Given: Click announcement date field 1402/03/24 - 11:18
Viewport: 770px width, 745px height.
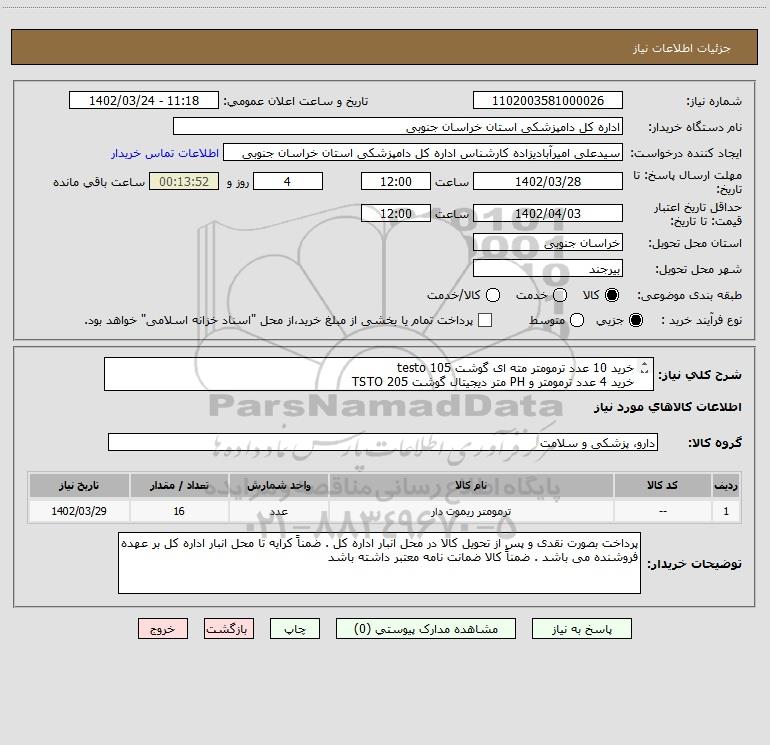Looking at the screenshot, I should coord(144,101).
